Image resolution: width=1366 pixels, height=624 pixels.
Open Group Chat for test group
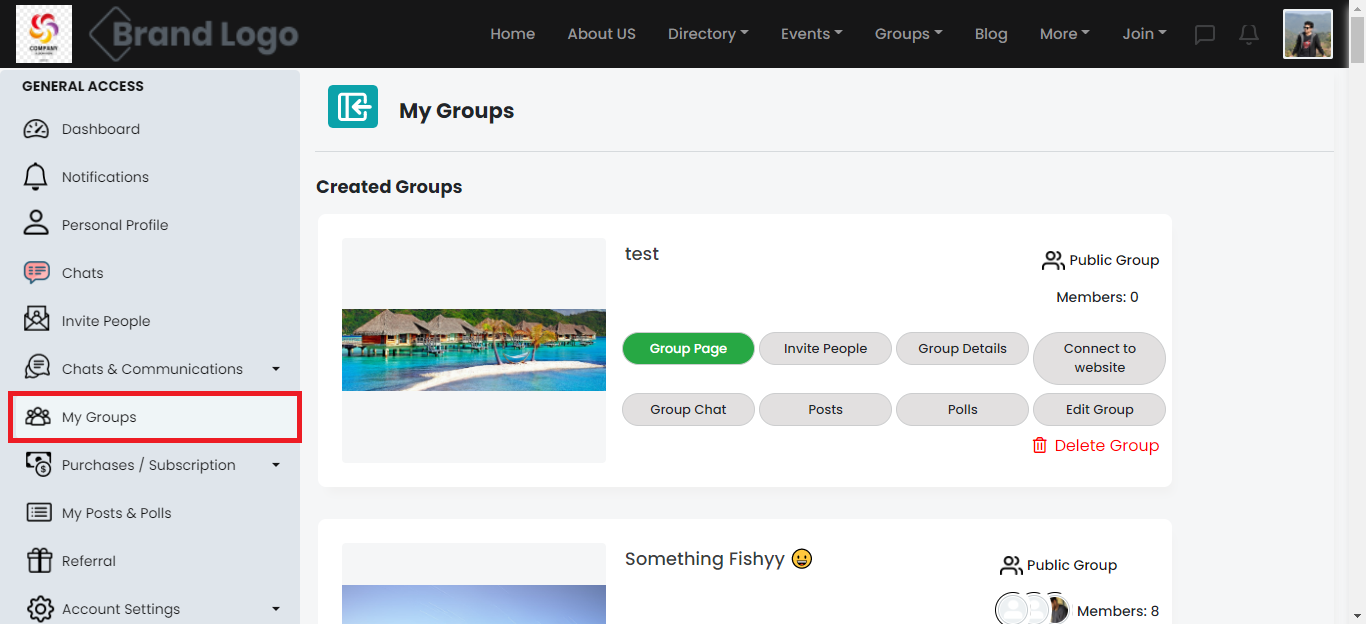coord(688,410)
